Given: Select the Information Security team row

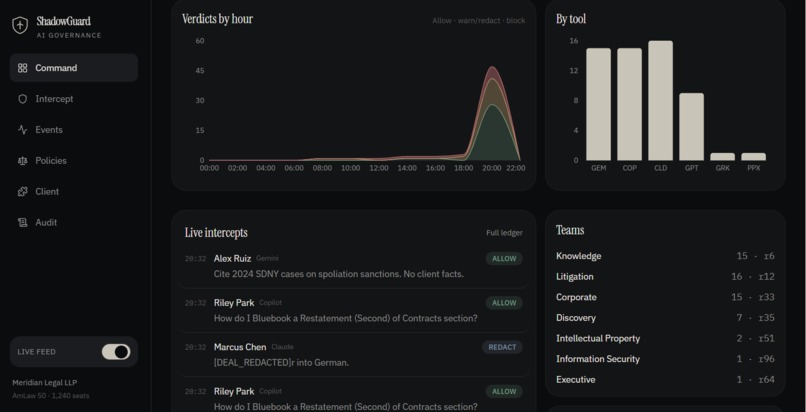Looking at the screenshot, I should click(x=665, y=359).
